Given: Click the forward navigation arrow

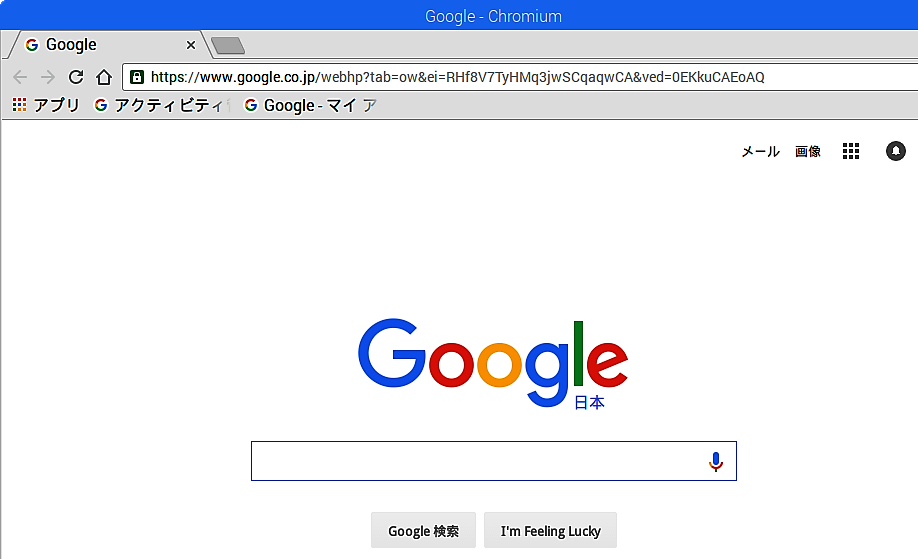Looking at the screenshot, I should (48, 77).
